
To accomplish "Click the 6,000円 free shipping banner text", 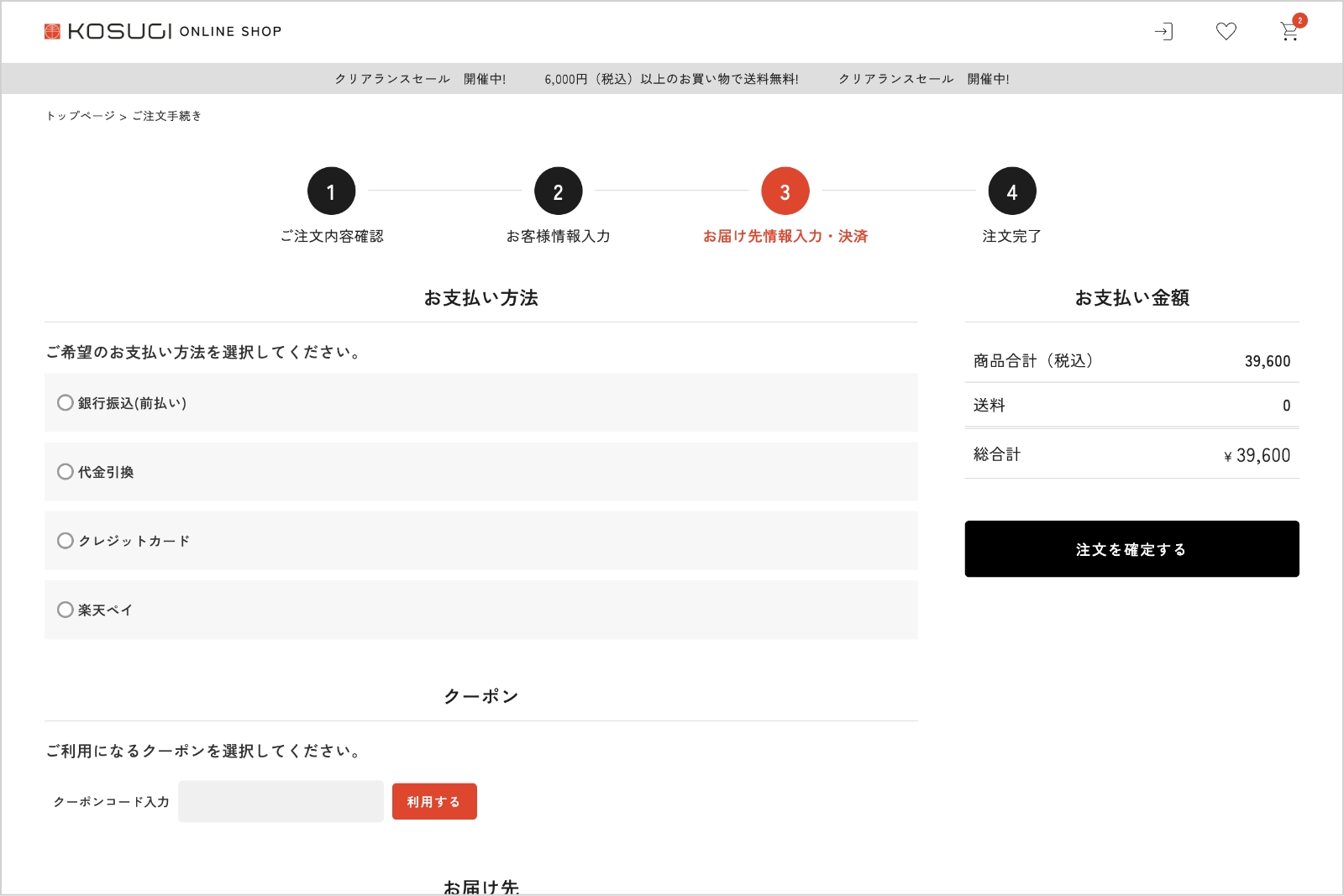I will click(671, 79).
